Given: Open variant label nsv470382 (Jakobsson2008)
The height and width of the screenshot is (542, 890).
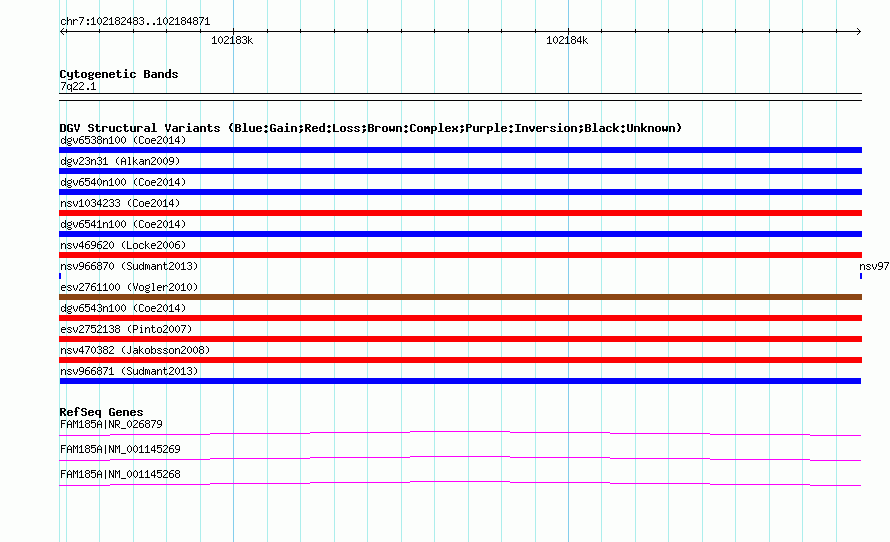Looking at the screenshot, I should pyautogui.click(x=135, y=350).
